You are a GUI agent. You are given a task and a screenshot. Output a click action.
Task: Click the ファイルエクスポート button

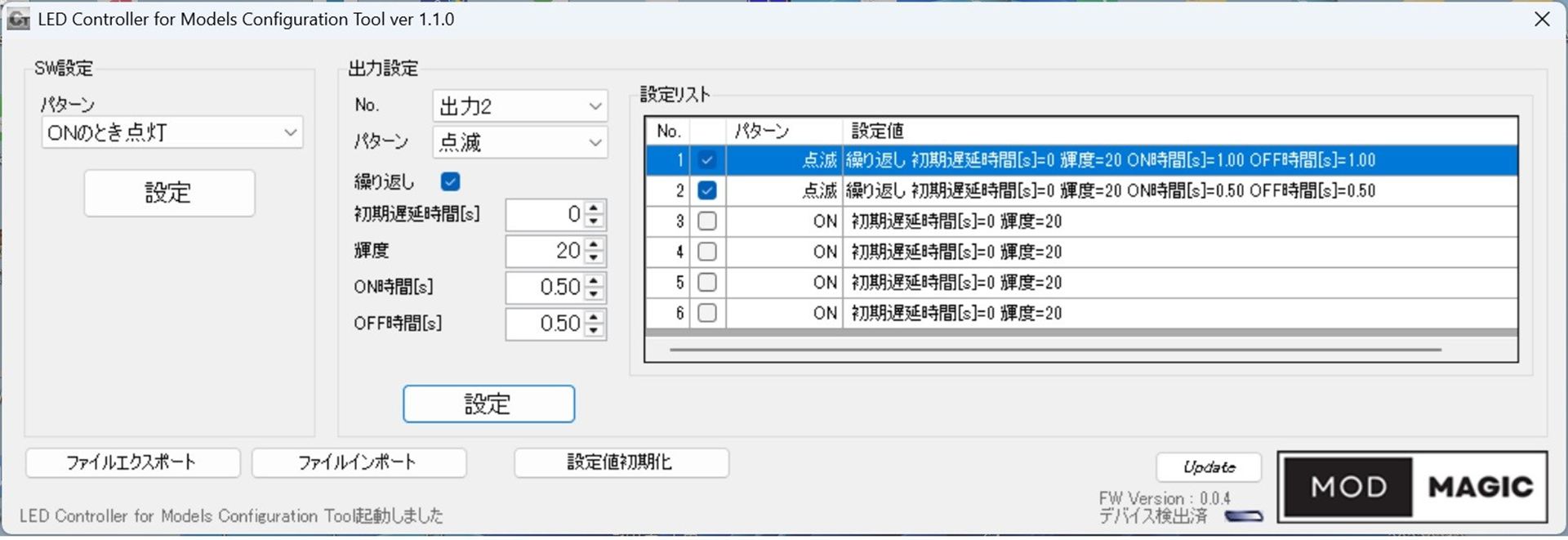(x=132, y=462)
